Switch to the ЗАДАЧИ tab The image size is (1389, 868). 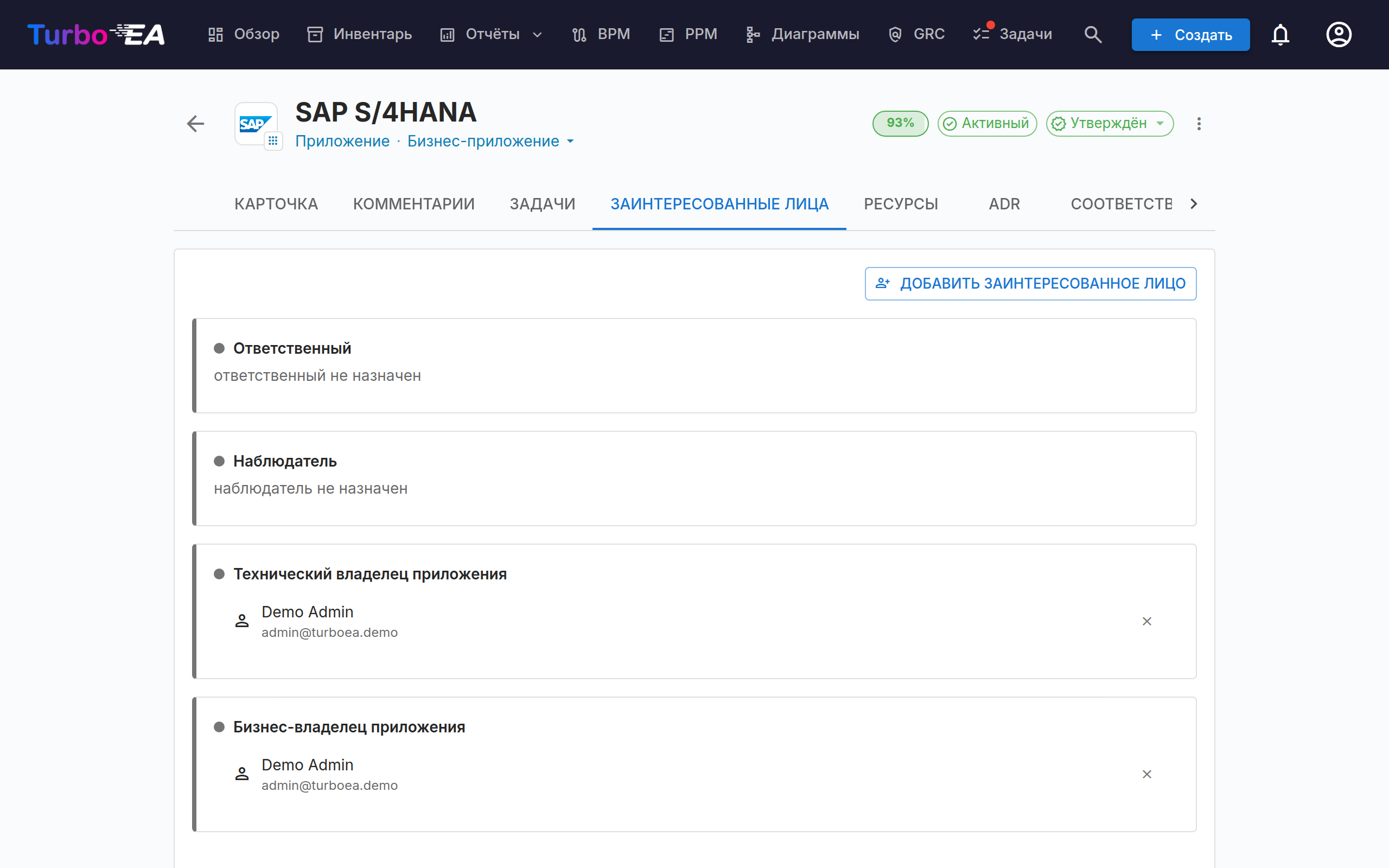[x=543, y=204]
